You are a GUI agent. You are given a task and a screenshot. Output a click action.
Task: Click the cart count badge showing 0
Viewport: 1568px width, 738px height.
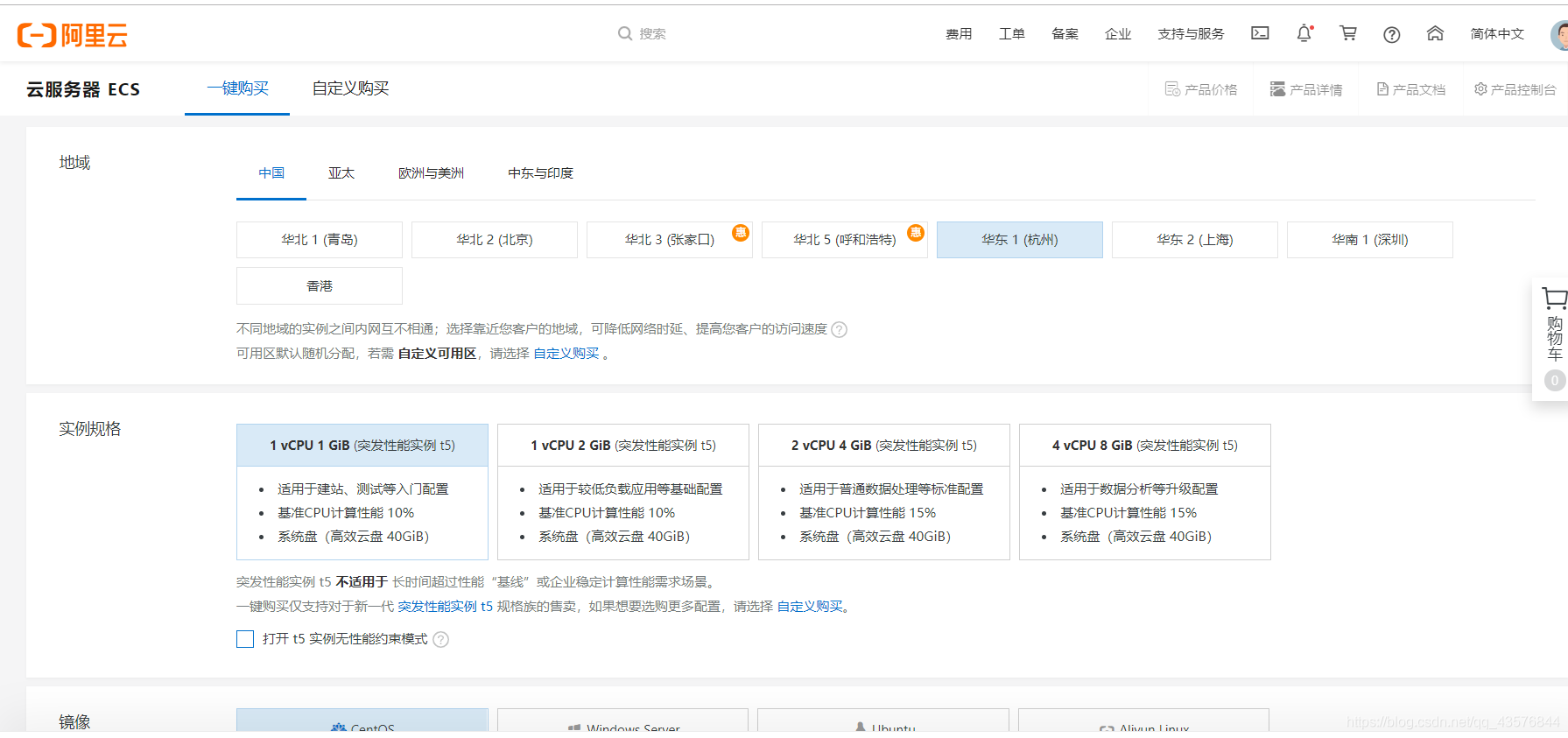[1555, 381]
